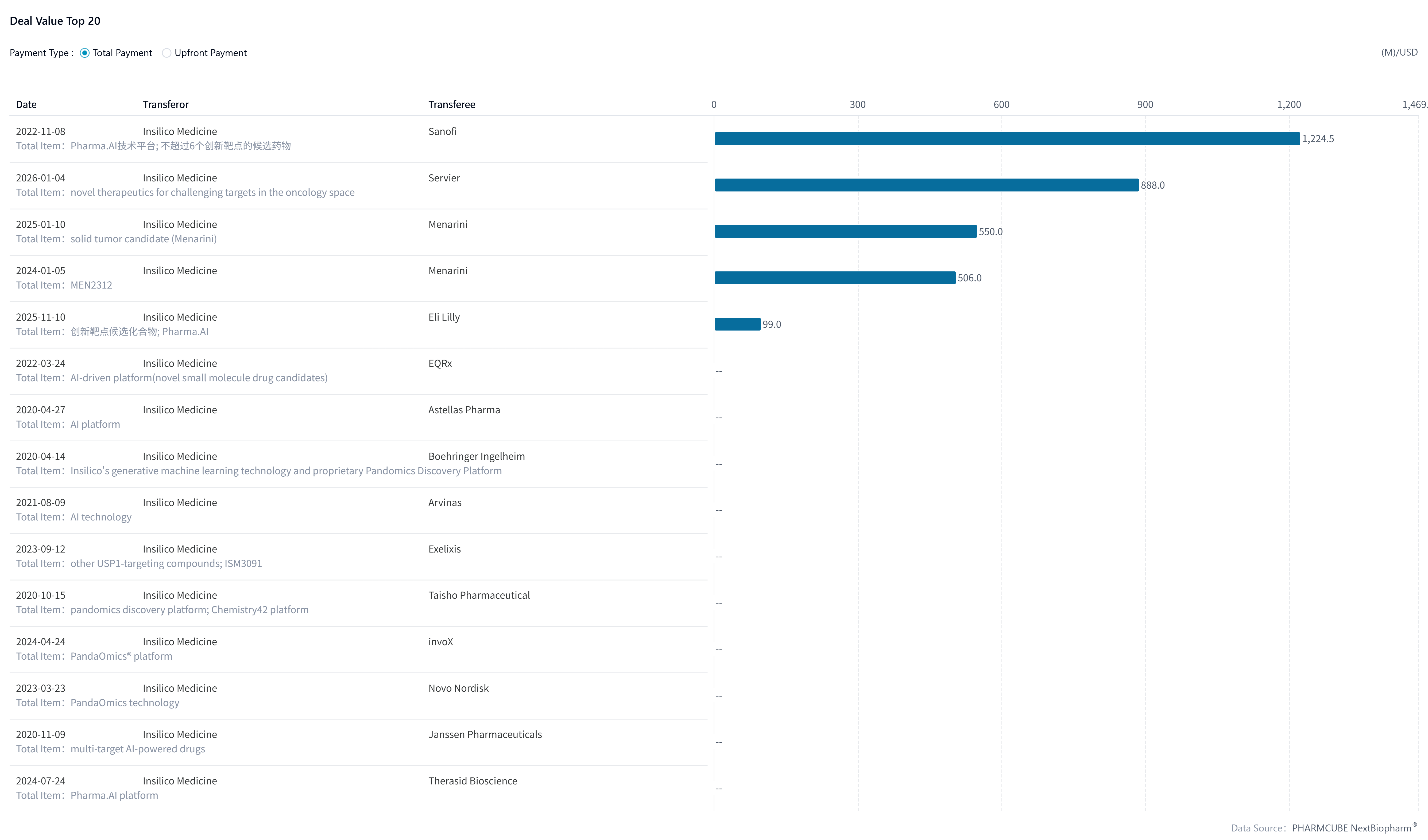Open the Boehringer Ingelheim transferee entry

pyautogui.click(x=476, y=457)
